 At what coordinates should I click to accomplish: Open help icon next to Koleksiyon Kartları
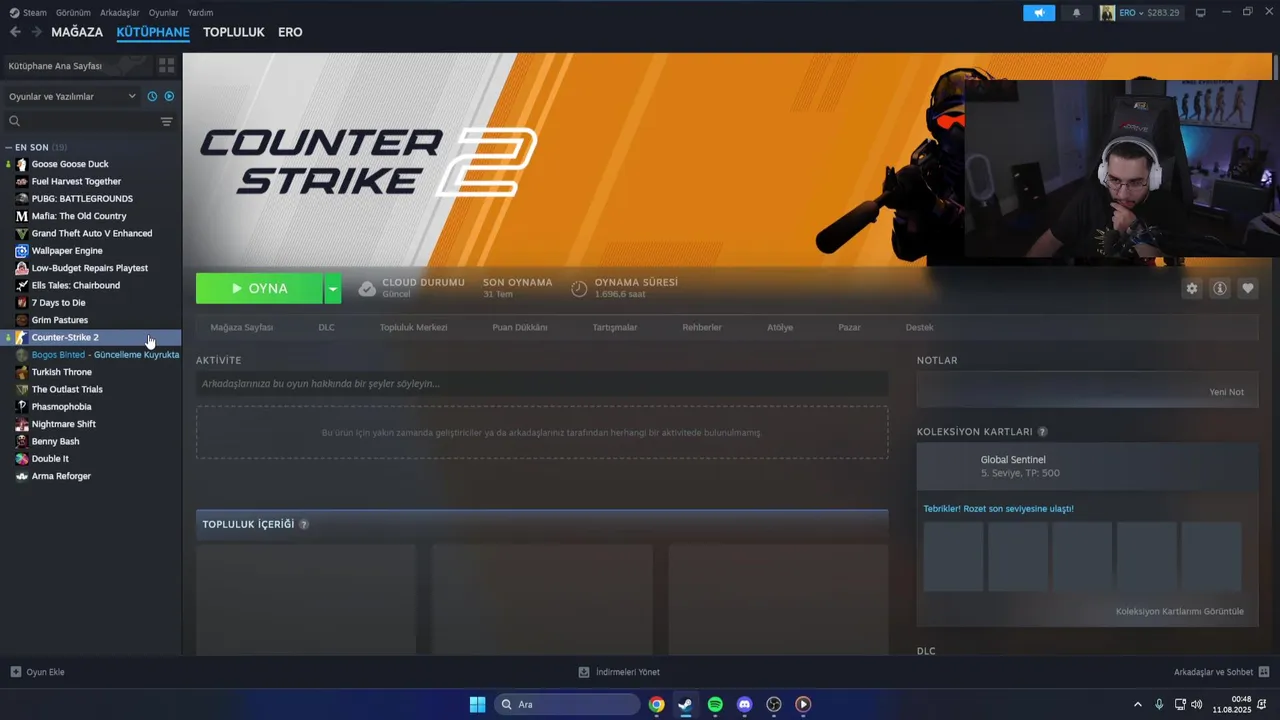(1042, 432)
